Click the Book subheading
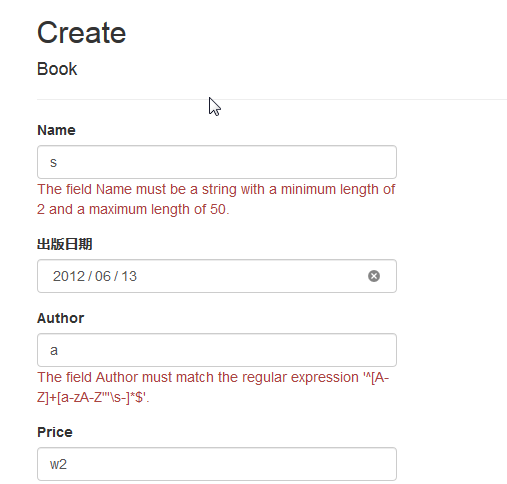 pyautogui.click(x=57, y=69)
